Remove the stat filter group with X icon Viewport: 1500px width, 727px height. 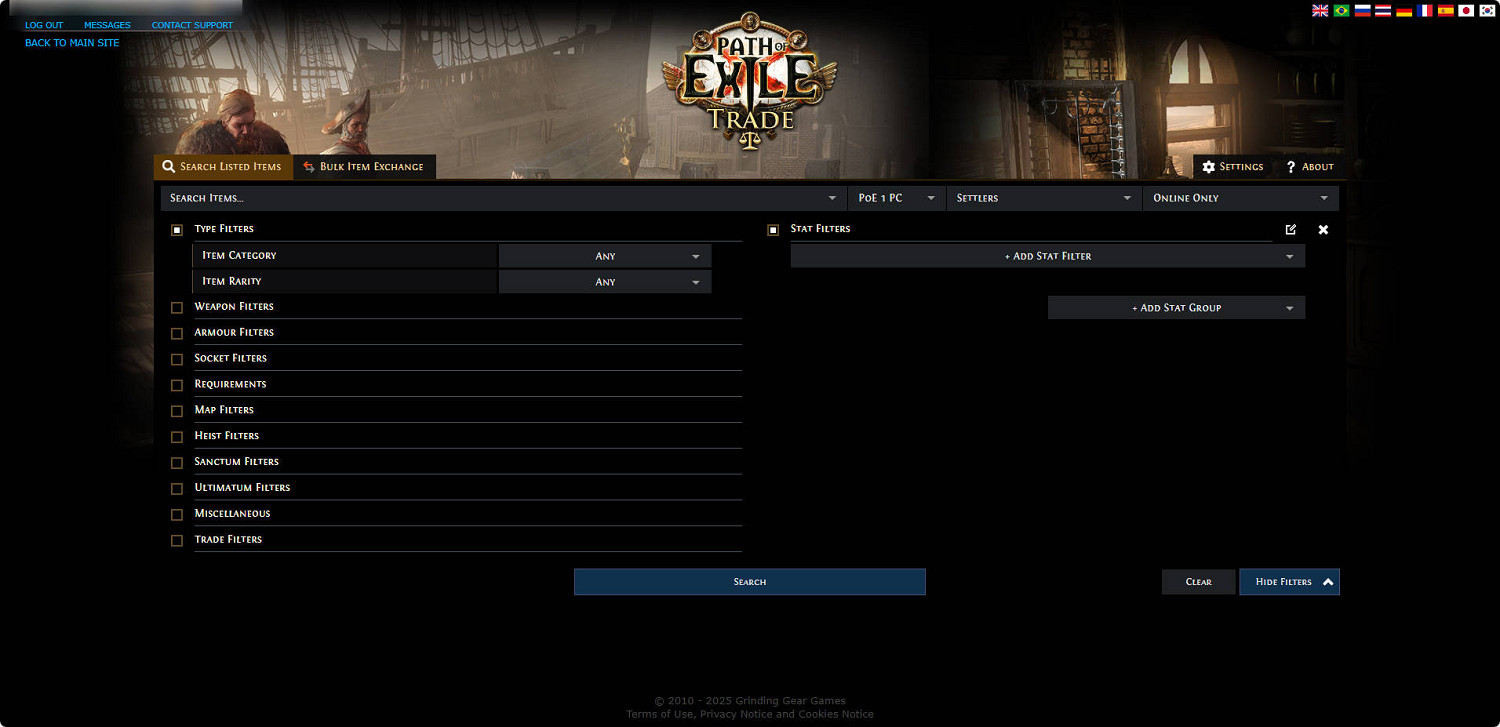1323,230
